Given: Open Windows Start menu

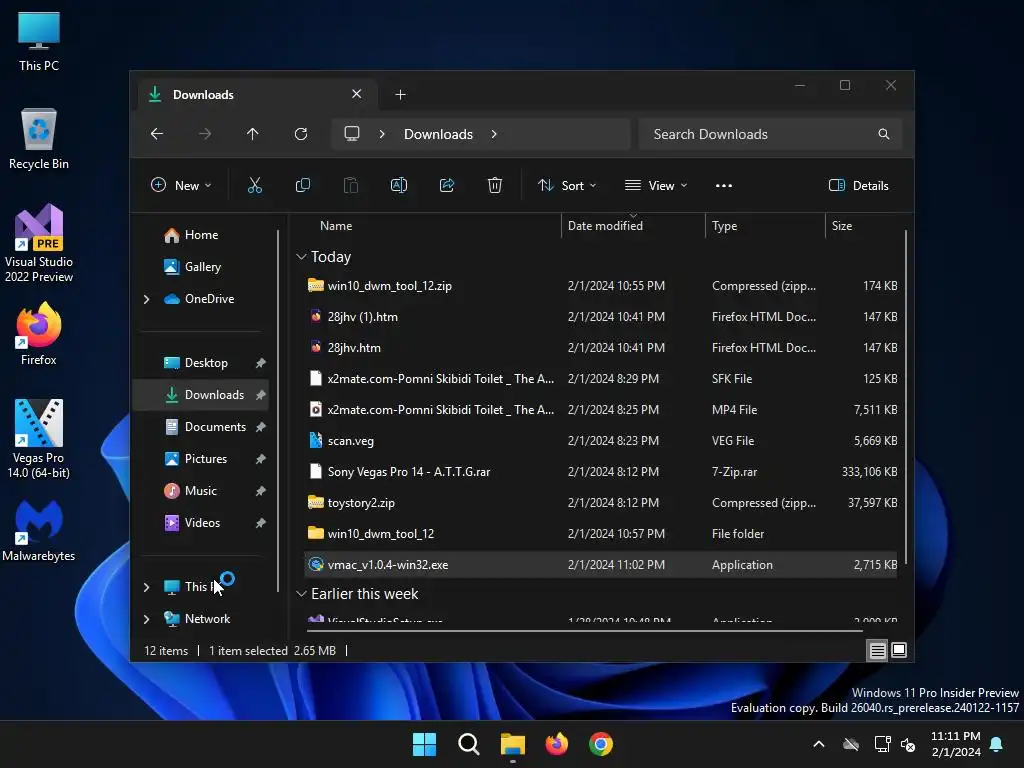Looking at the screenshot, I should click(424, 744).
